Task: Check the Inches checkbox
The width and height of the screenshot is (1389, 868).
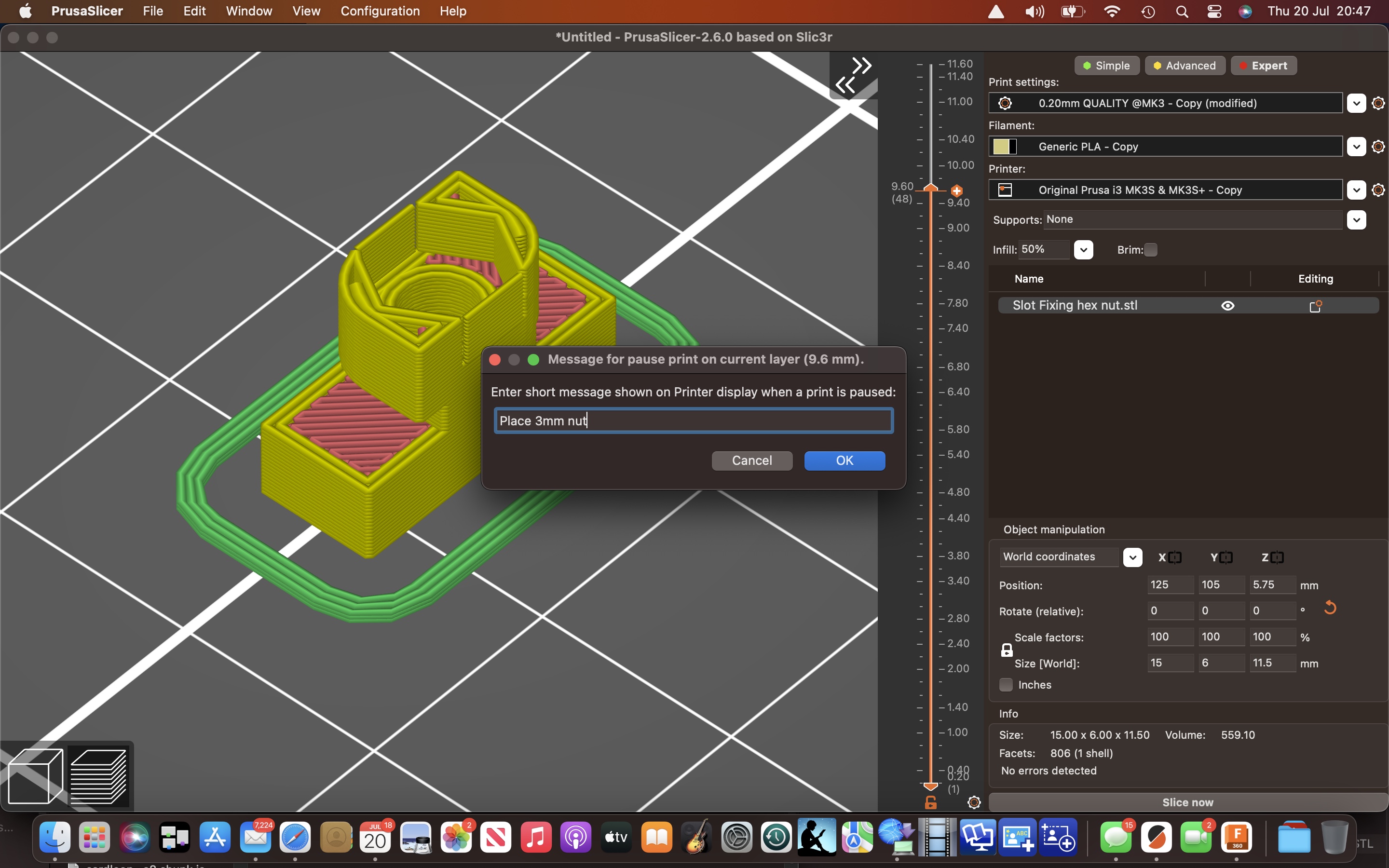Action: [x=1006, y=685]
